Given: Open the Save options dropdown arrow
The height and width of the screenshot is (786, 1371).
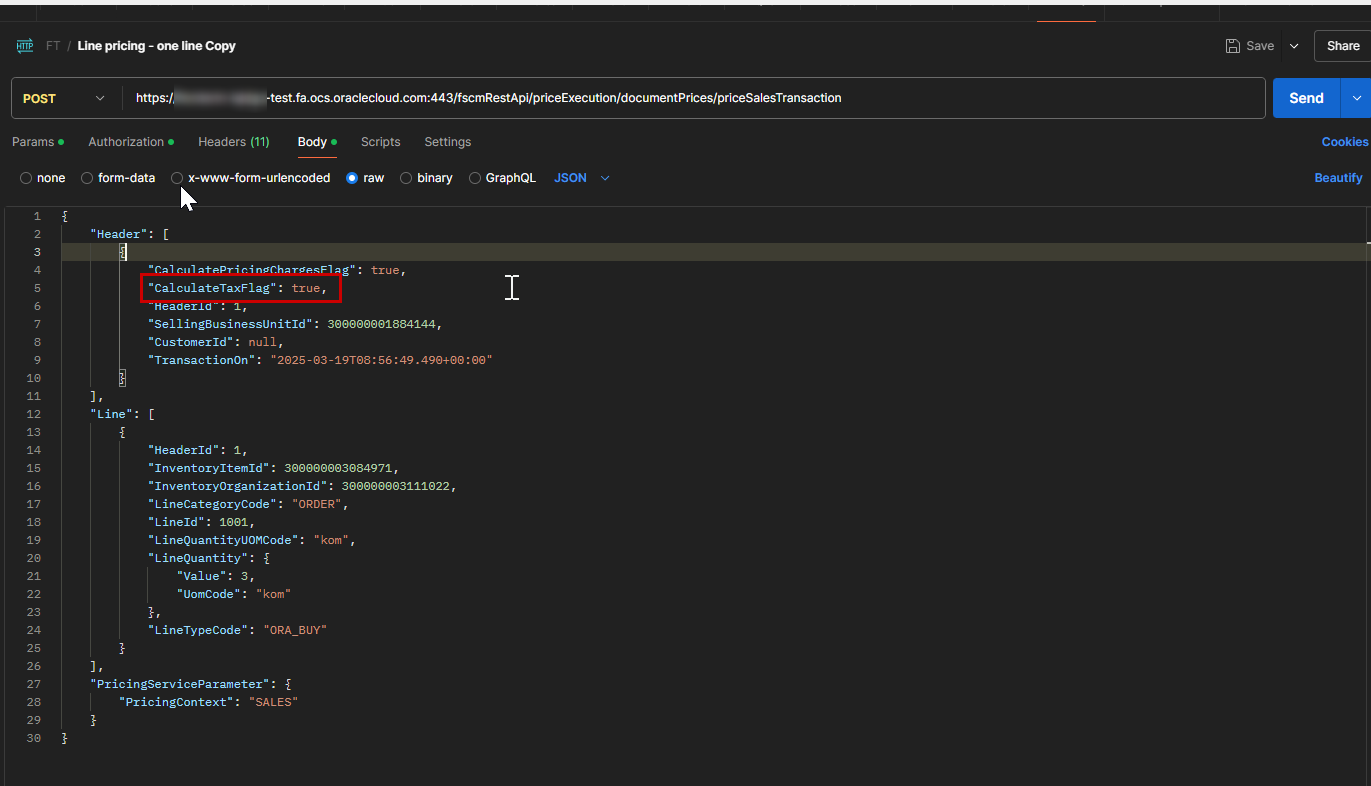Looking at the screenshot, I should pos(1294,46).
